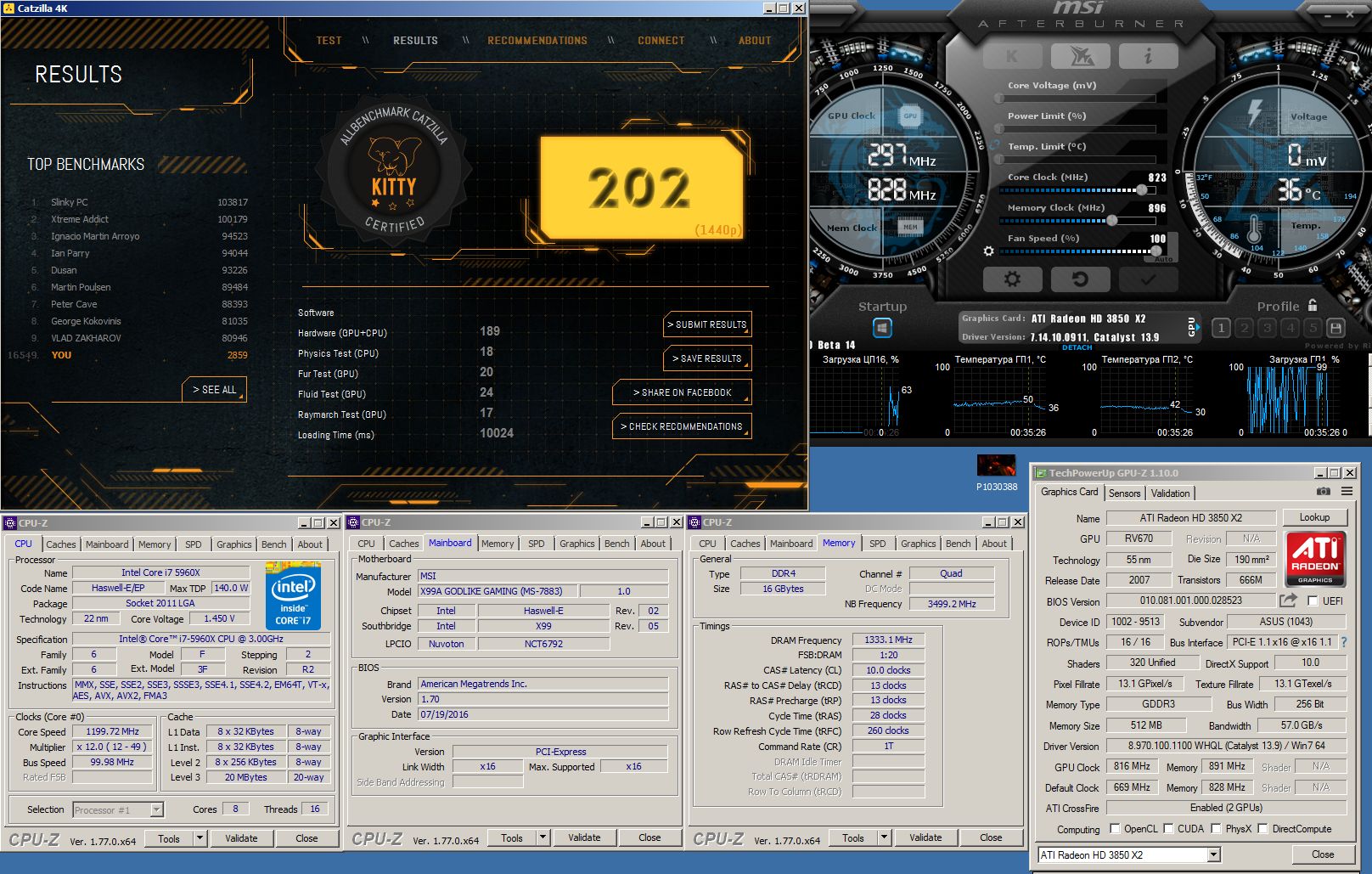Click the Intel Core i7 logo in CPU-Z
1372x874 pixels.
point(293,595)
